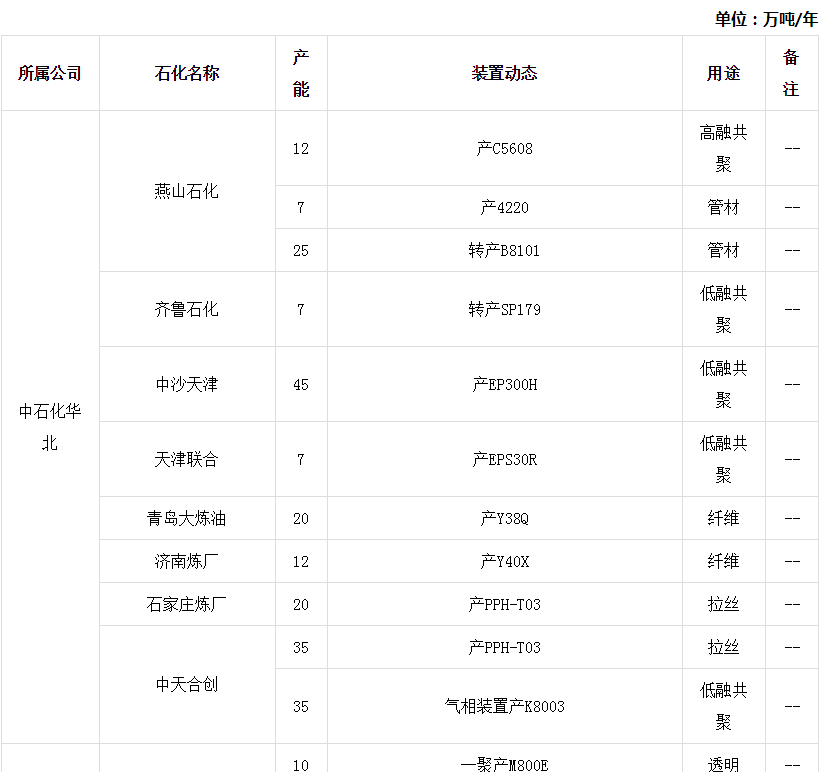Viewport: 825px width, 772px height.
Task: Select 低融共聚 in the 气相装置产K8003 row
Action: (x=723, y=706)
